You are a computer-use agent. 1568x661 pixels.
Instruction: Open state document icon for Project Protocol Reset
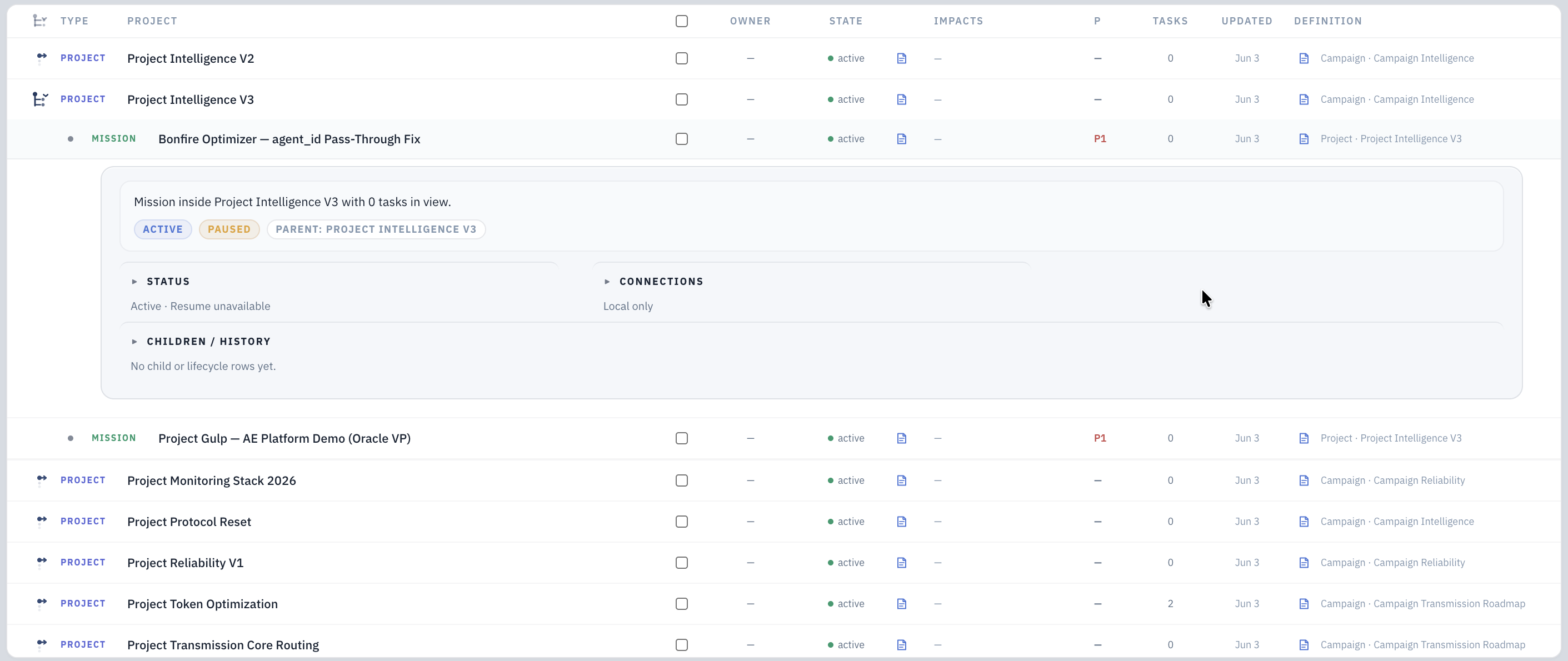(x=901, y=522)
